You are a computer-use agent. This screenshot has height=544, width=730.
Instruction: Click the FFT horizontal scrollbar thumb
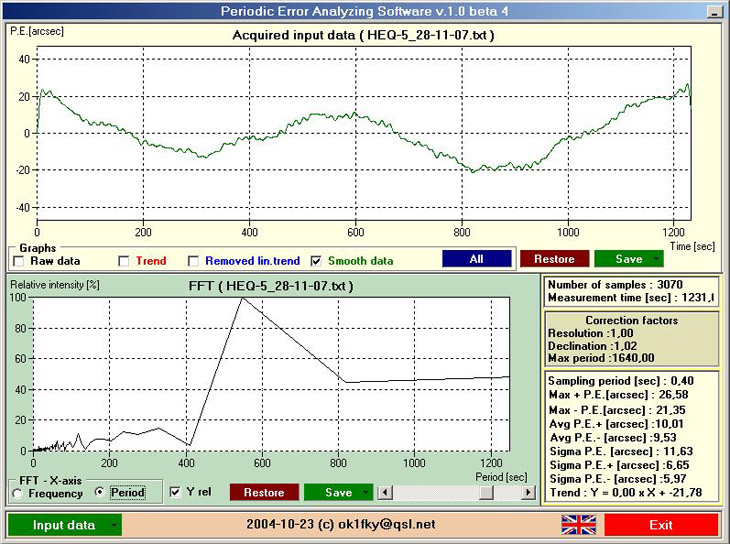pos(487,492)
